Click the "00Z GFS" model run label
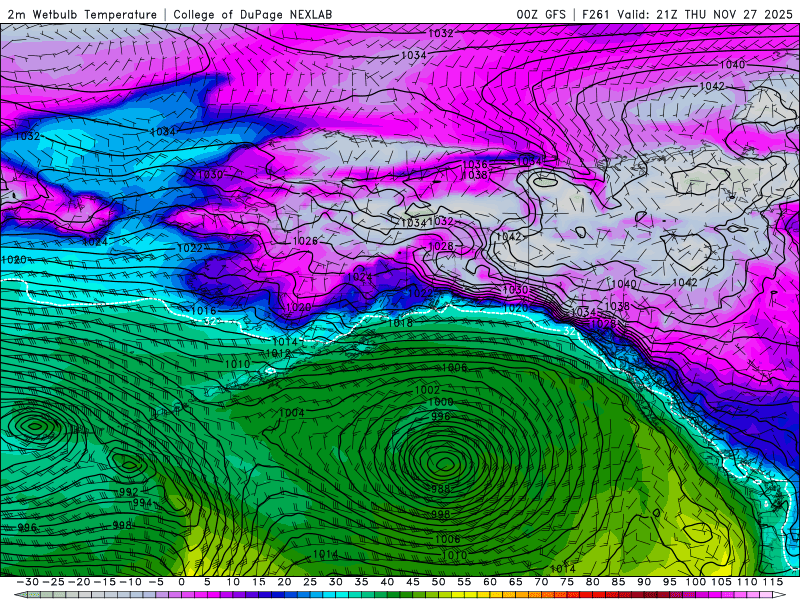This screenshot has height=600, width=800. click(541, 14)
